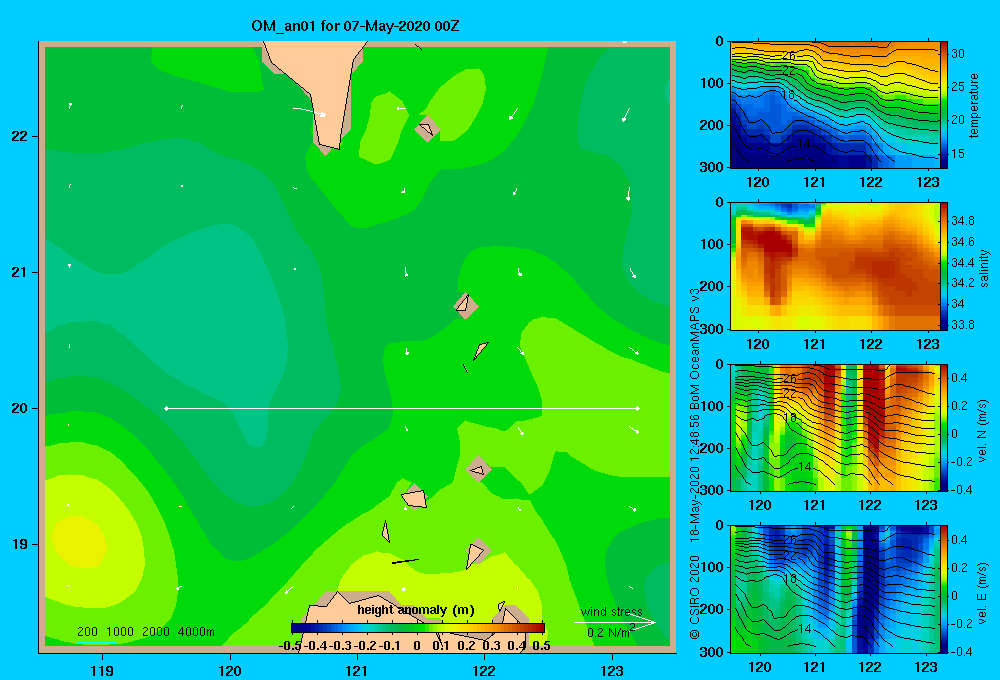Click the "200 1000 2000 4000m" depth legend
Screen dimensions: 1000x680
pyautogui.click(x=145, y=632)
